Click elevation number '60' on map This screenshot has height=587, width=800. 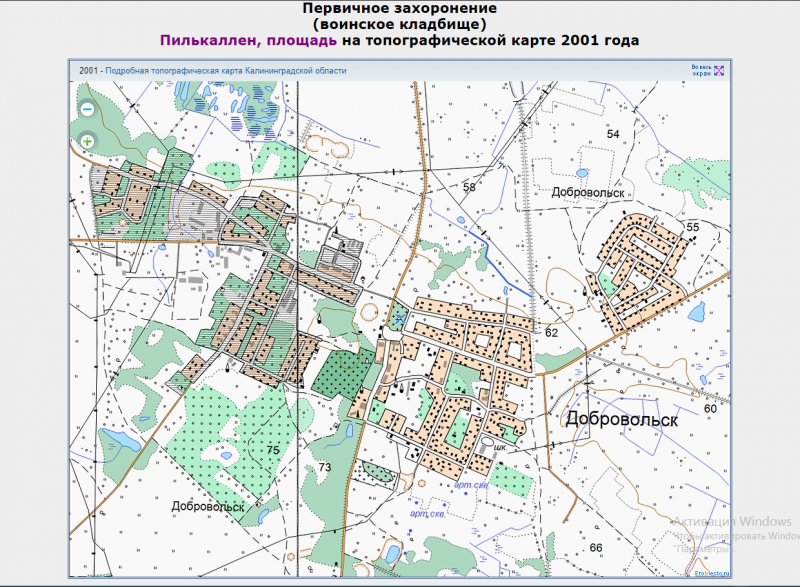(x=710, y=409)
